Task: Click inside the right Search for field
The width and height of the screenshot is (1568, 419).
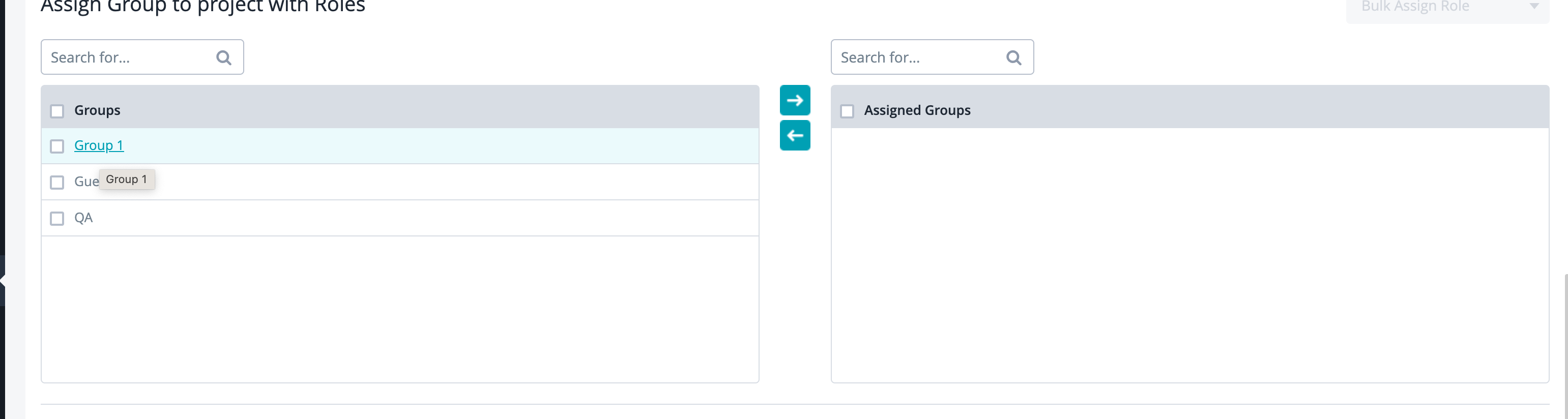Action: click(x=913, y=56)
